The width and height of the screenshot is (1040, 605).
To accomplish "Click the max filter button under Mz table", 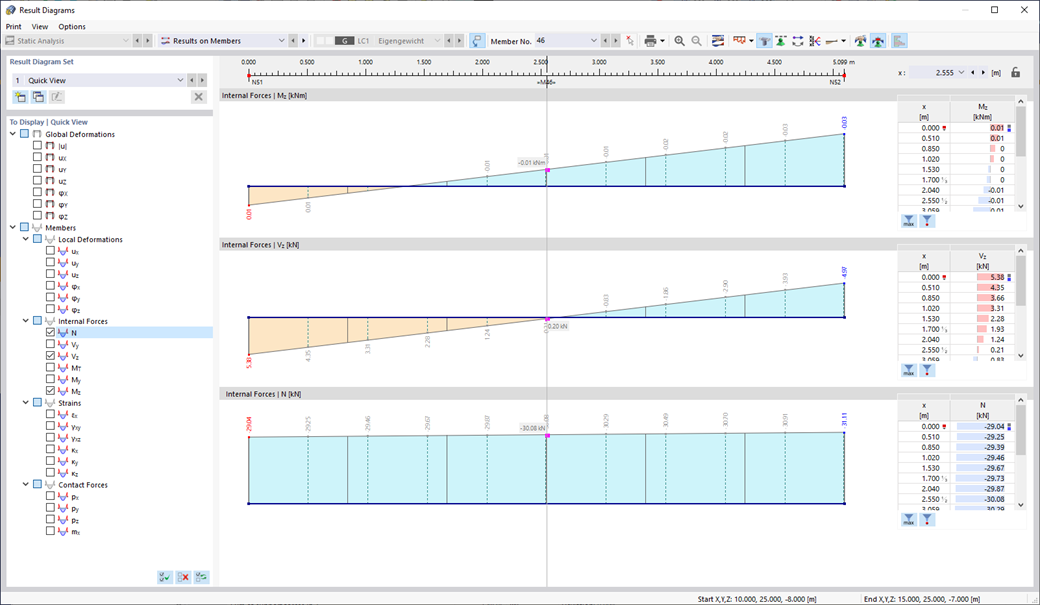I will click(908, 220).
